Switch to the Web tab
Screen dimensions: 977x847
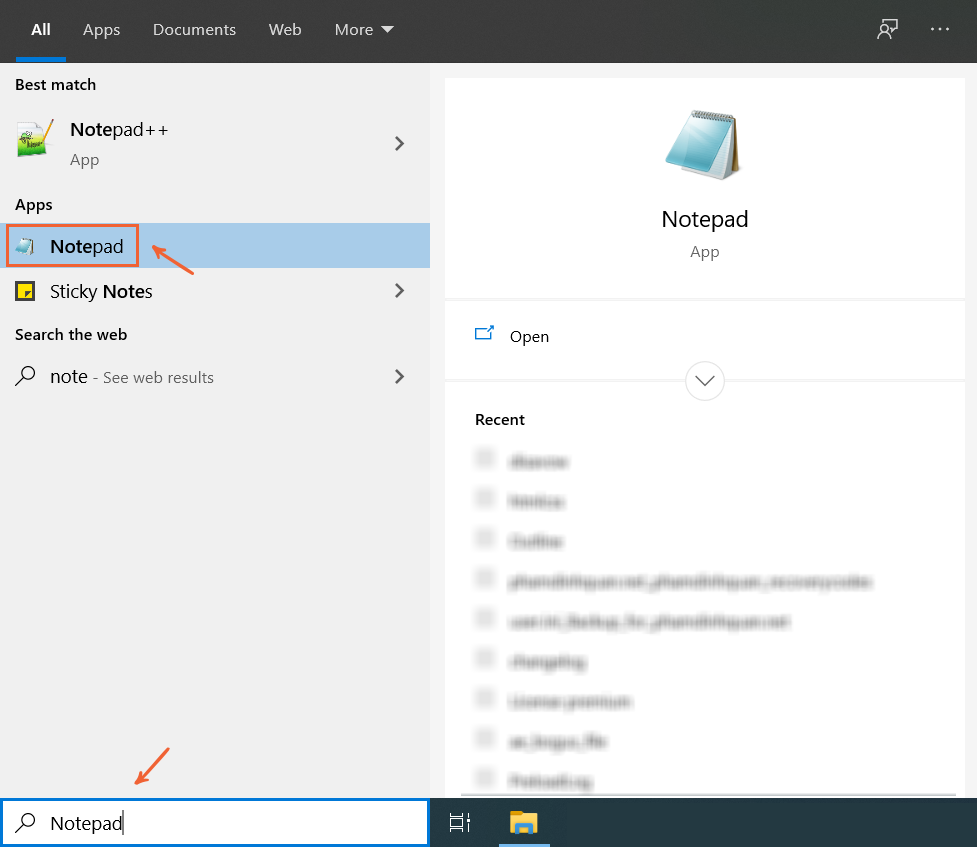[285, 29]
